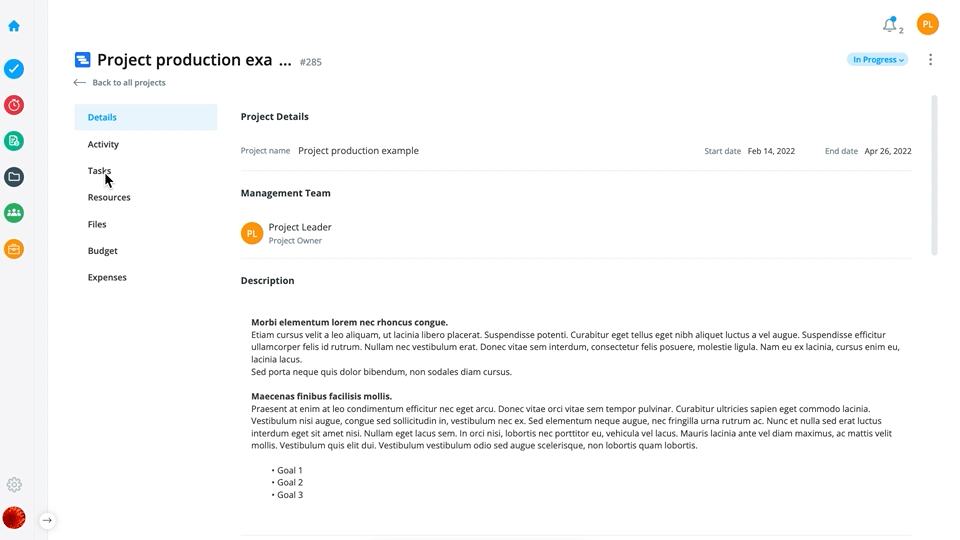Open the green team members icon
The width and height of the screenshot is (960, 540).
pos(14,213)
